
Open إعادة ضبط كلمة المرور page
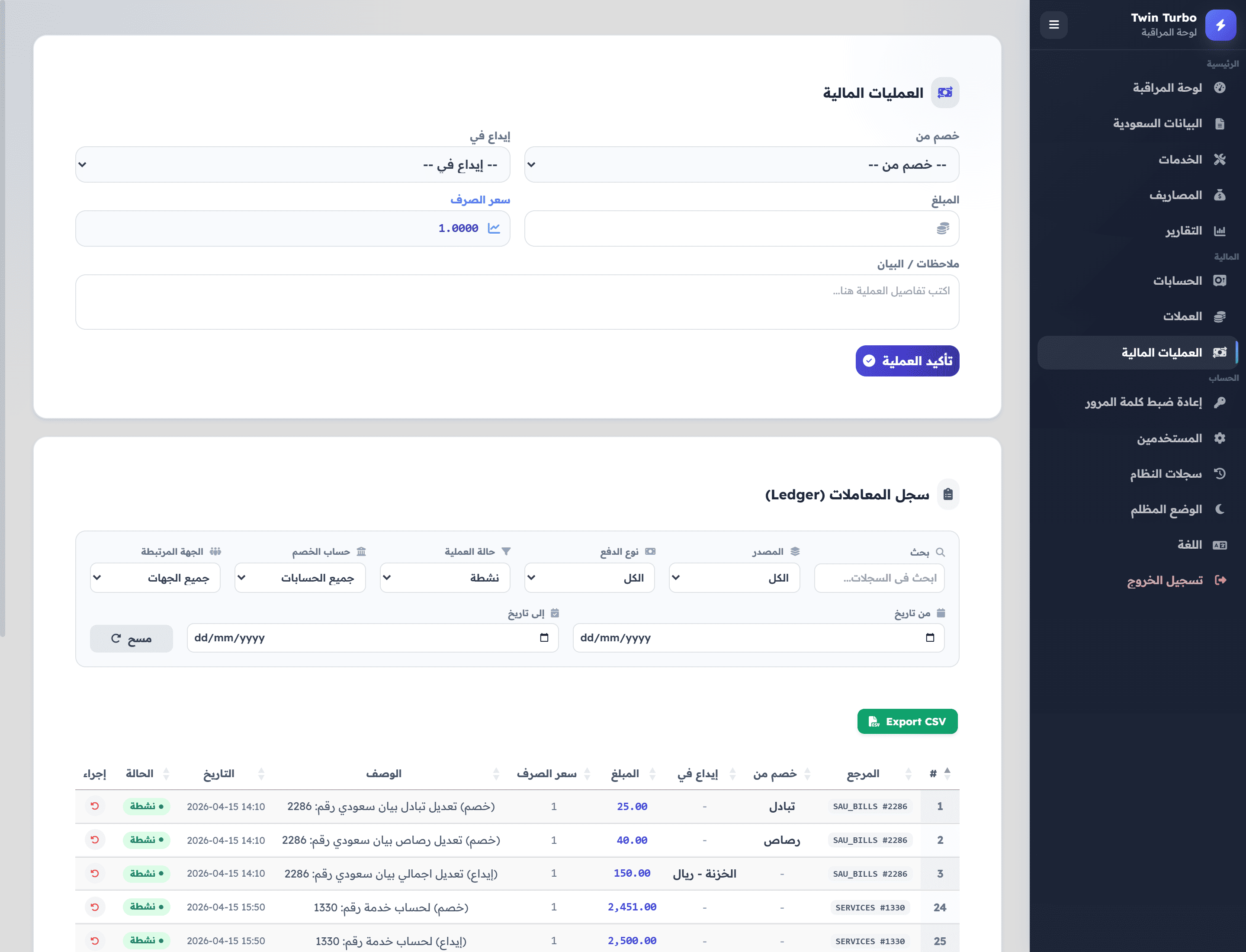tap(1138, 402)
